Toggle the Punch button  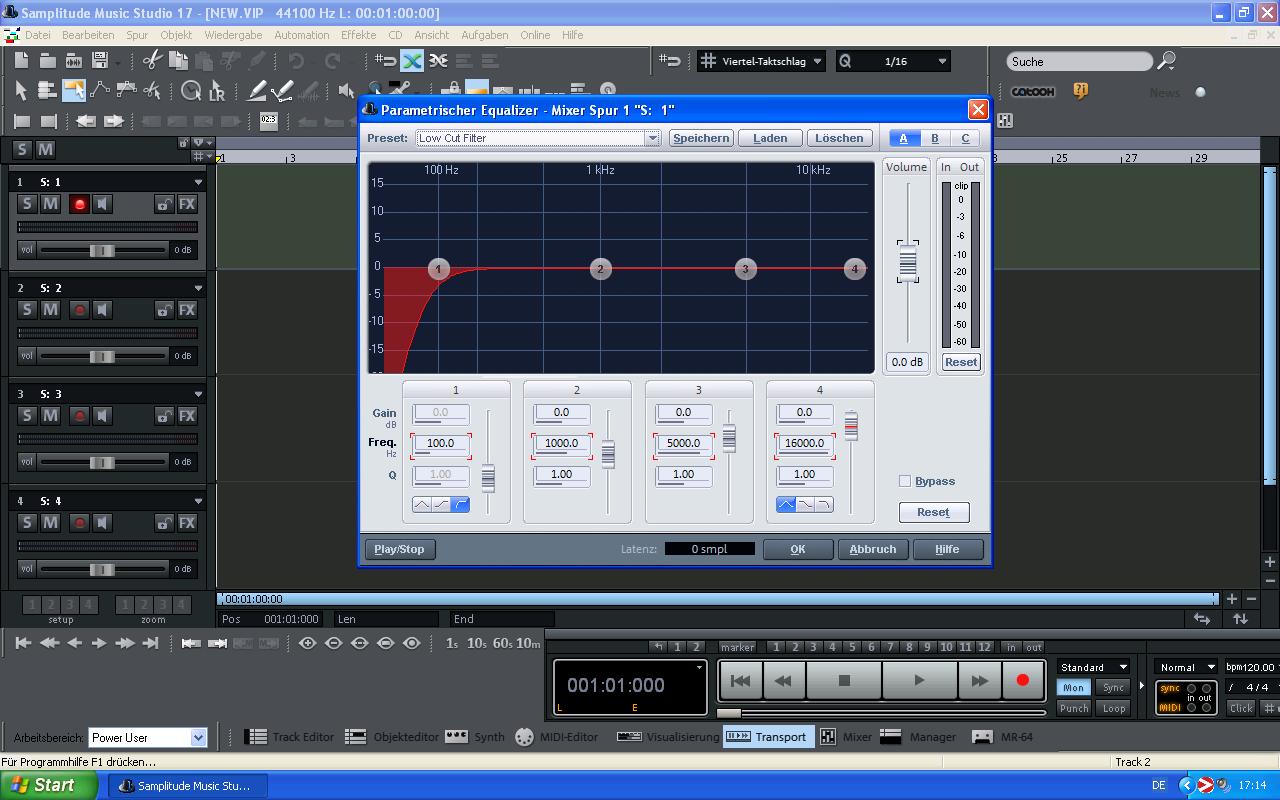[x=1073, y=708]
